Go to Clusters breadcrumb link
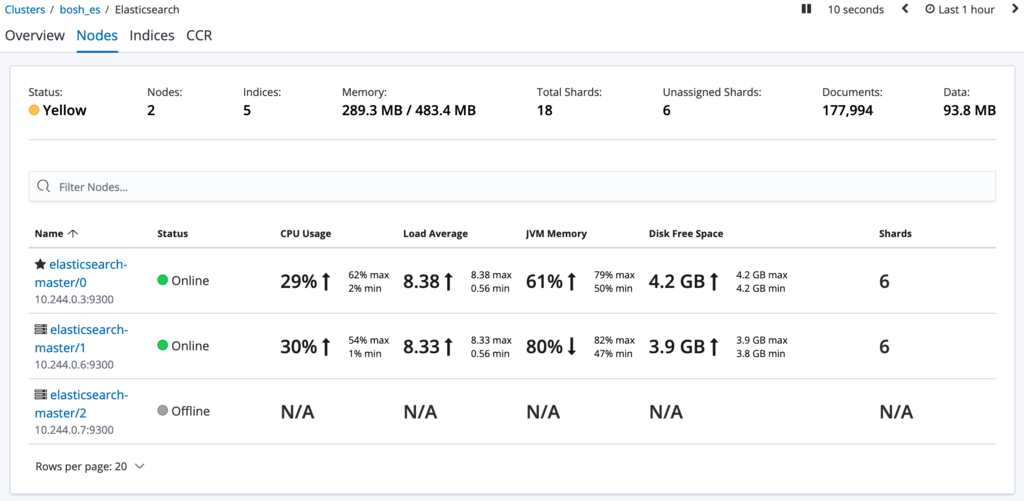The image size is (1024, 501). 25,10
